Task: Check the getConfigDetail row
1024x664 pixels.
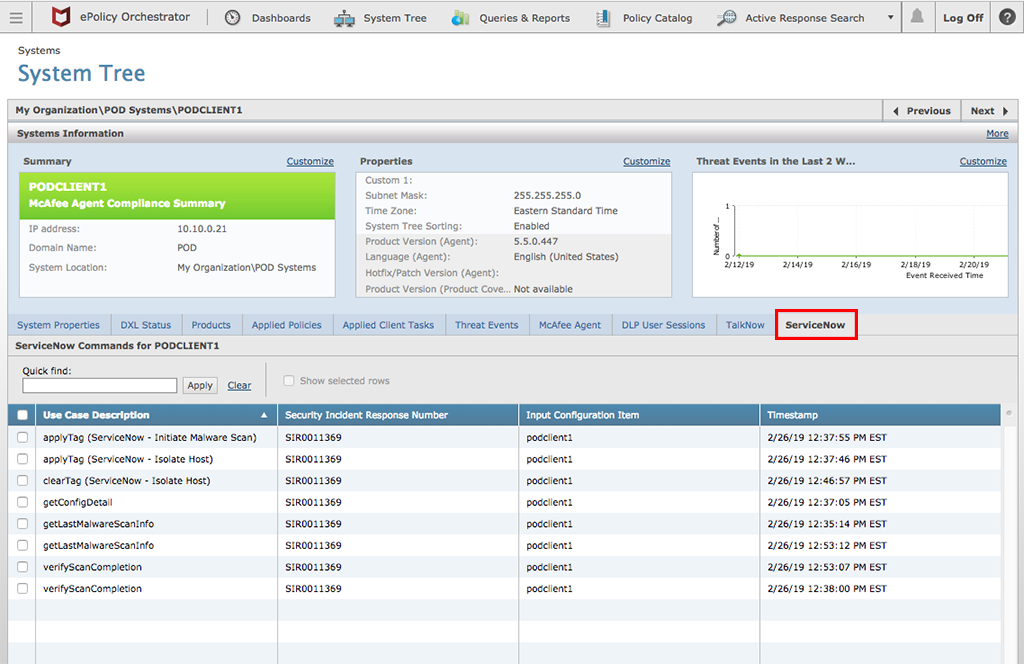Action: click(x=22, y=502)
